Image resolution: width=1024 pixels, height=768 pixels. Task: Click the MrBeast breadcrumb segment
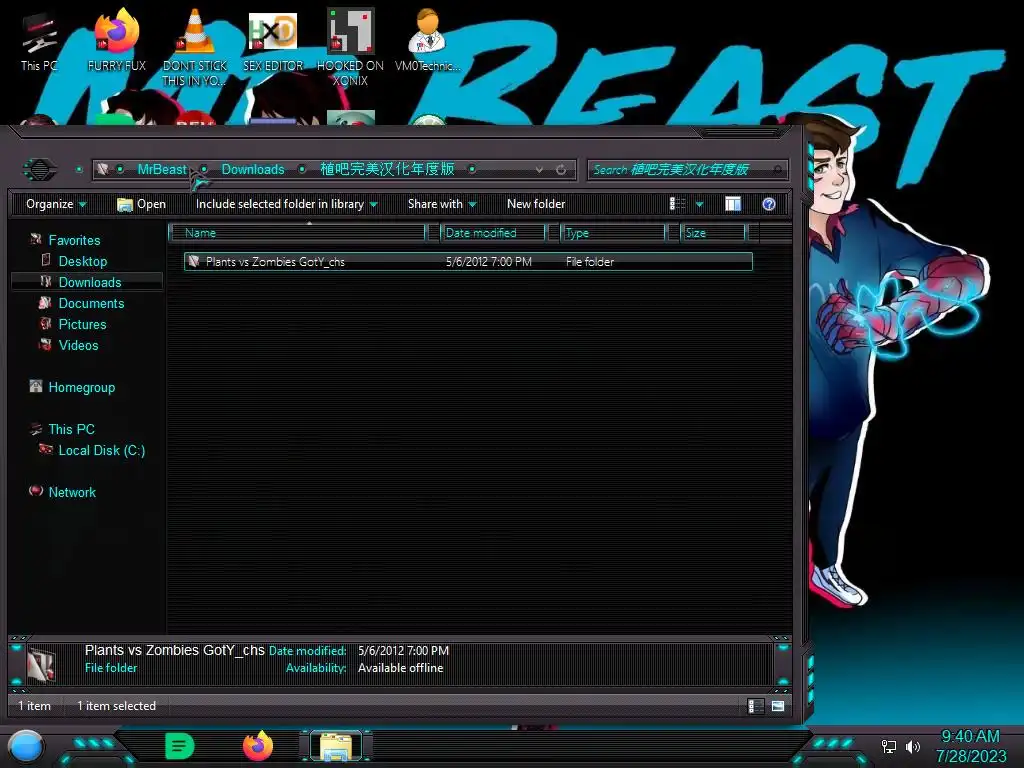click(162, 169)
